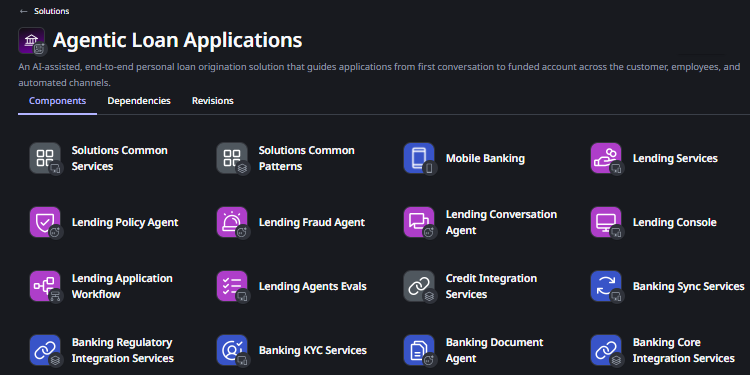
Task: Open the Dependencies tab
Action: (139, 101)
